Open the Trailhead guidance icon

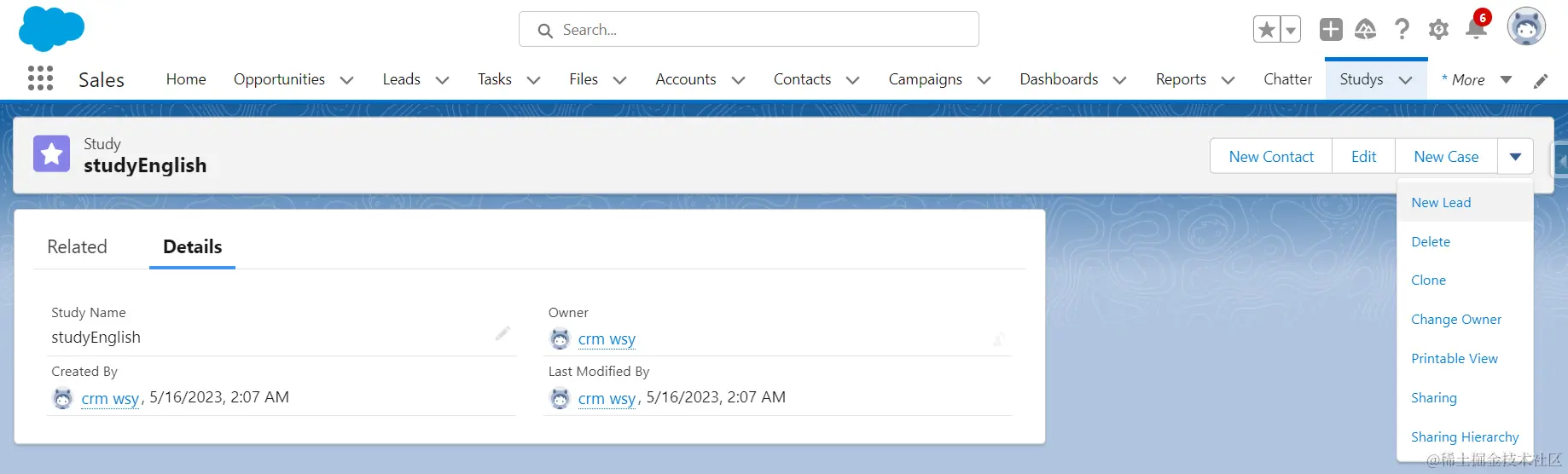(x=1366, y=30)
